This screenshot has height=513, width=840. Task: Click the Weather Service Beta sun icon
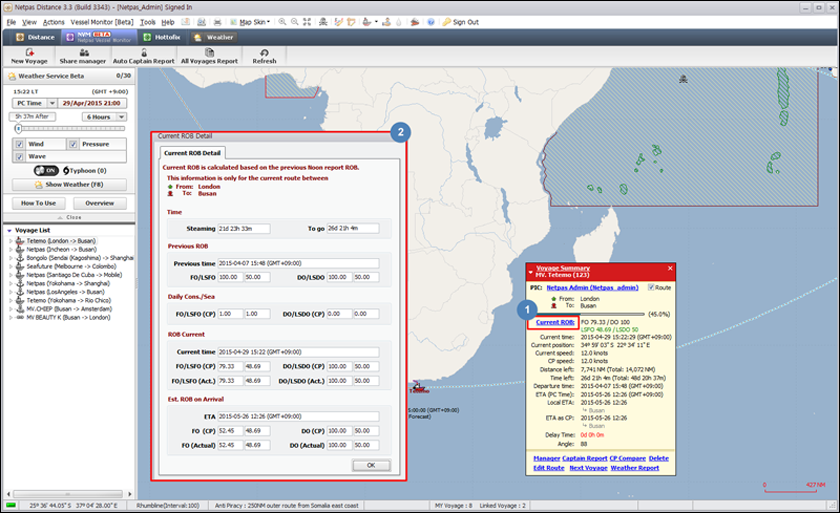pyautogui.click(x=12, y=76)
